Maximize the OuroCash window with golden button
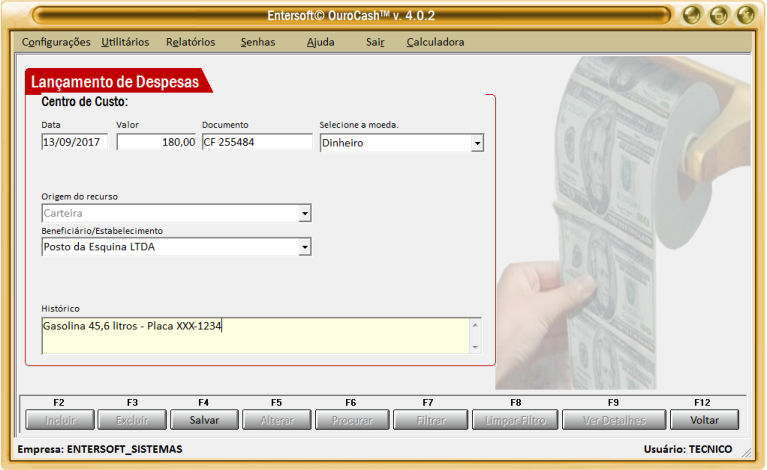The image size is (767, 470). click(719, 15)
